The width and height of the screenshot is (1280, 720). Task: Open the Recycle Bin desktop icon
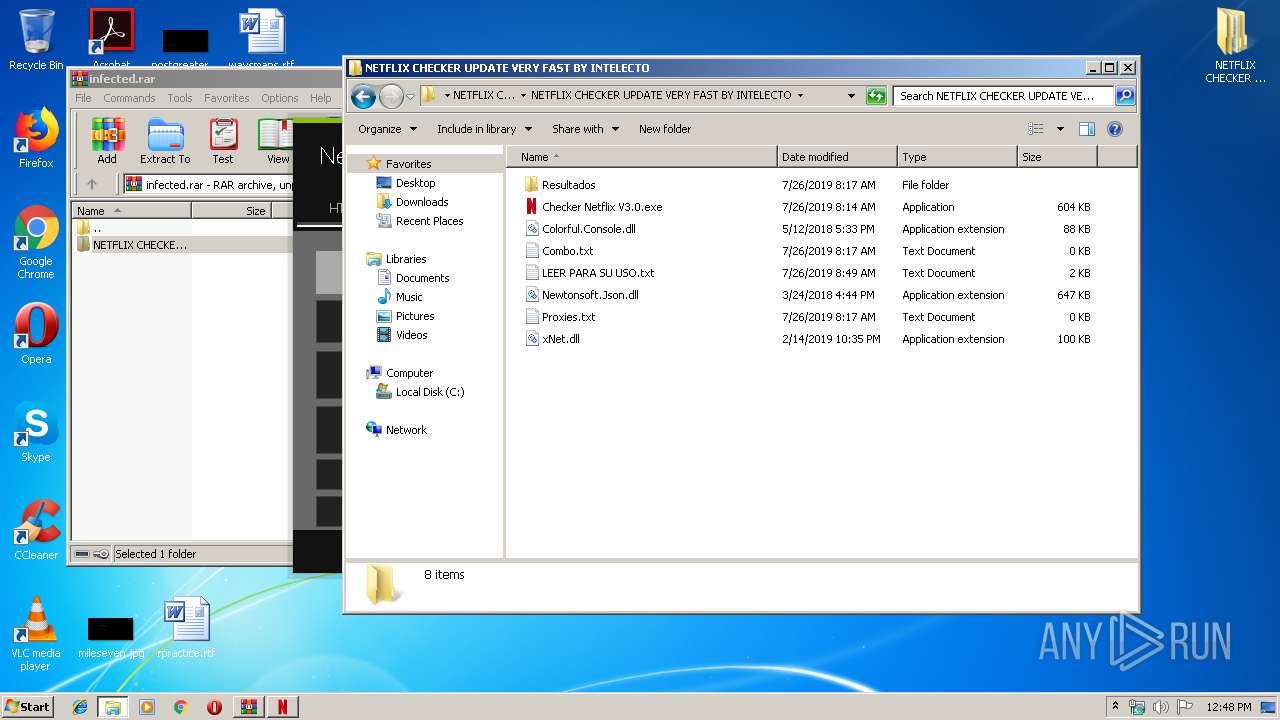tap(36, 40)
